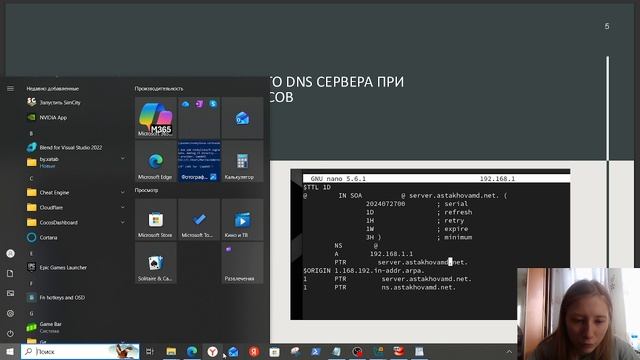Viewport: 640px width, 360px height.
Task: Open Task View on the taskbar
Action: point(150,351)
